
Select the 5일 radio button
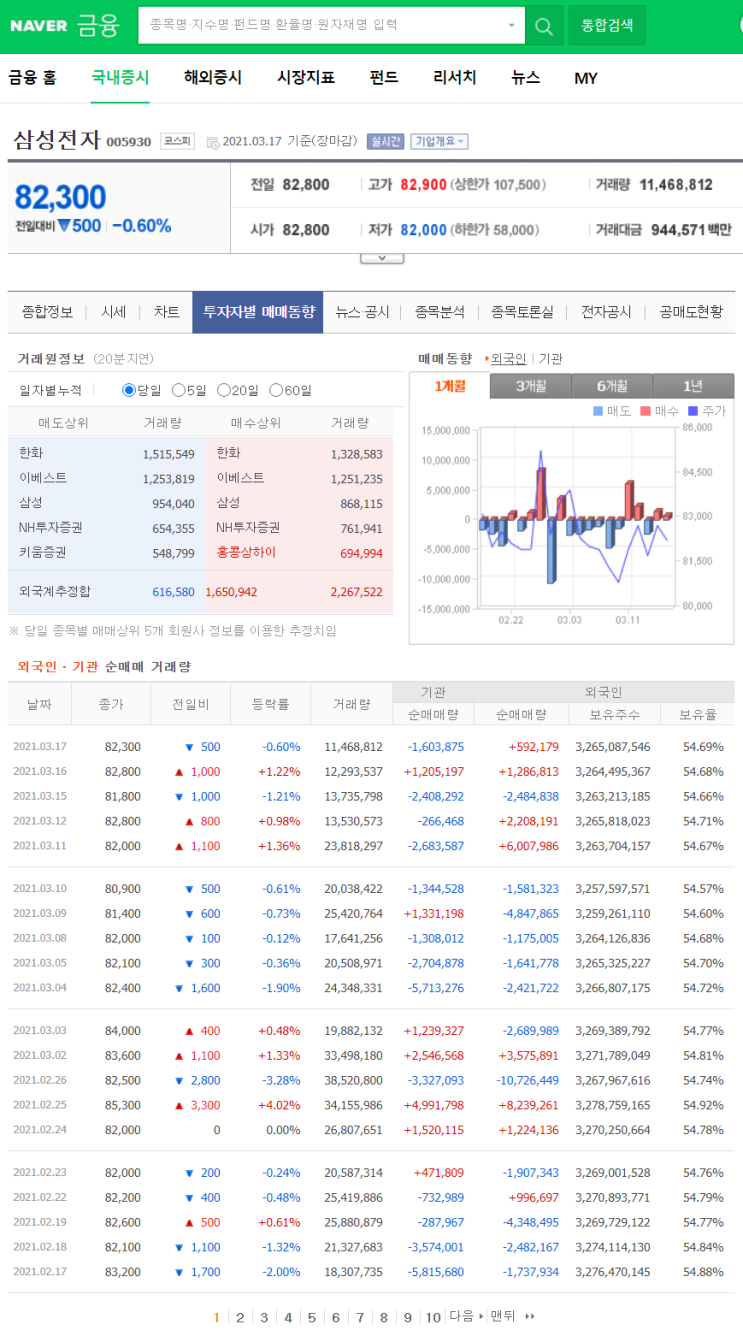coord(179,390)
